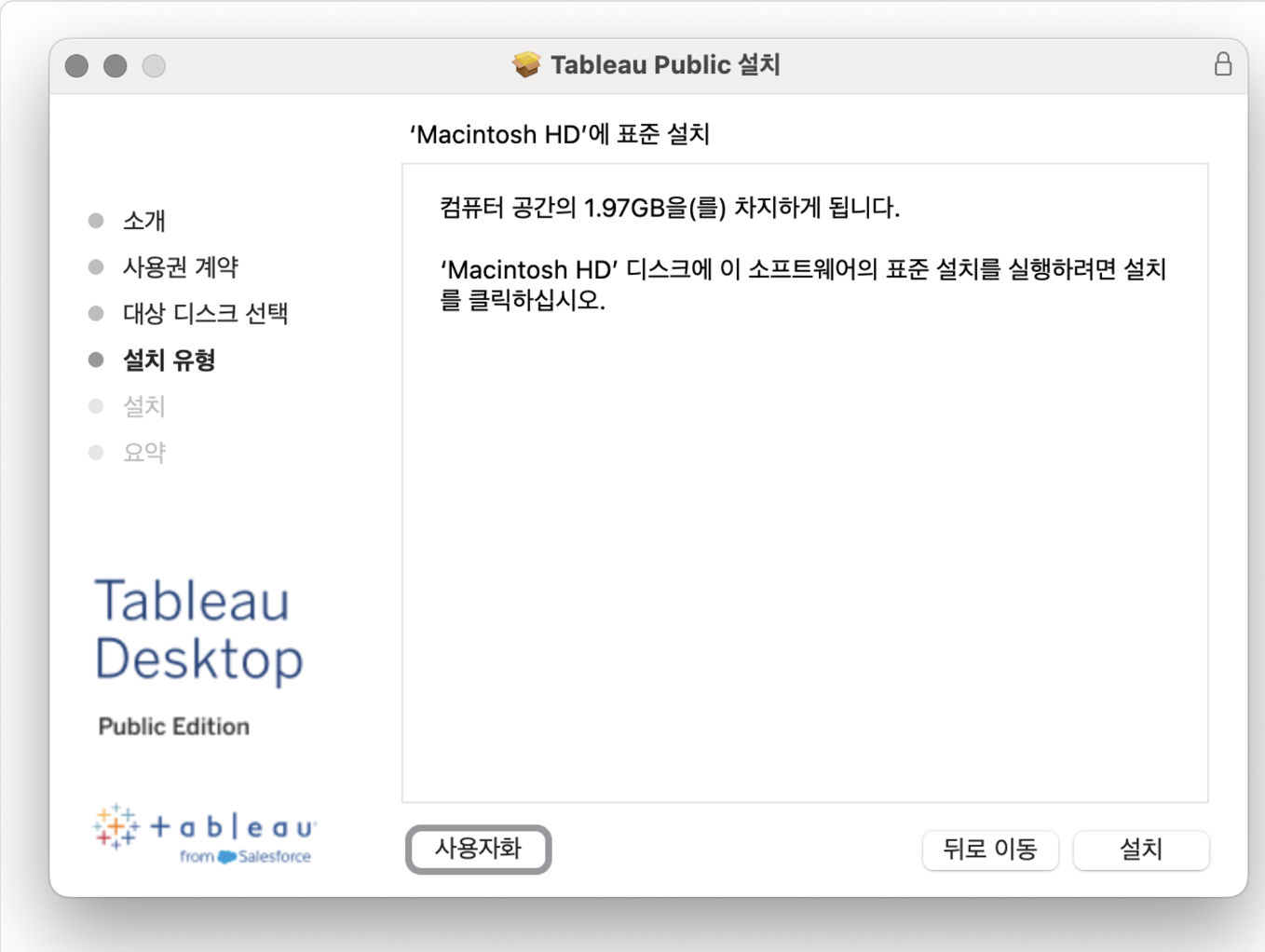Click the 뒤로 이동 back button
Screen dimensions: 1265x952
click(990, 850)
